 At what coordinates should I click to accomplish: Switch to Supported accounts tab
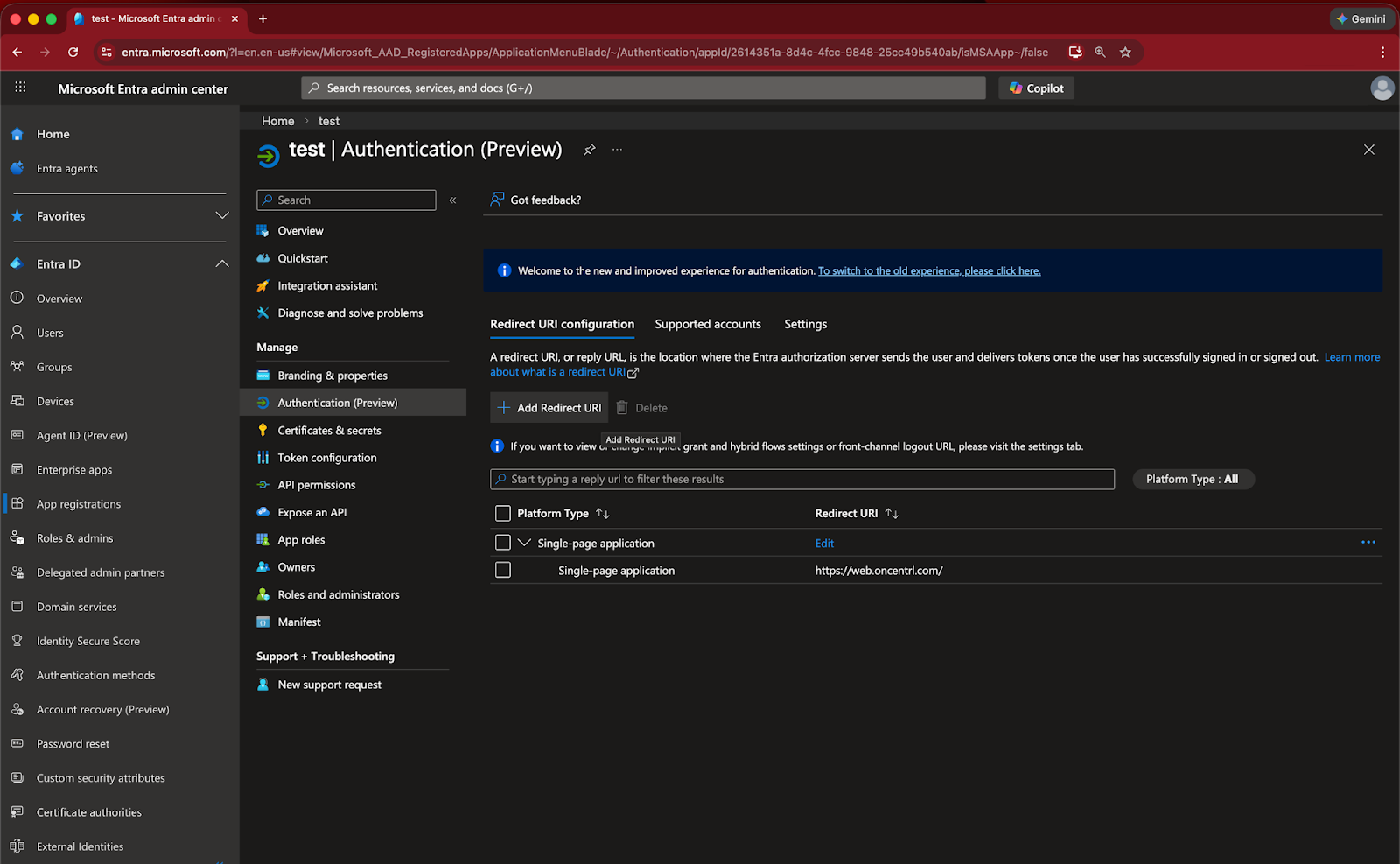(x=708, y=324)
